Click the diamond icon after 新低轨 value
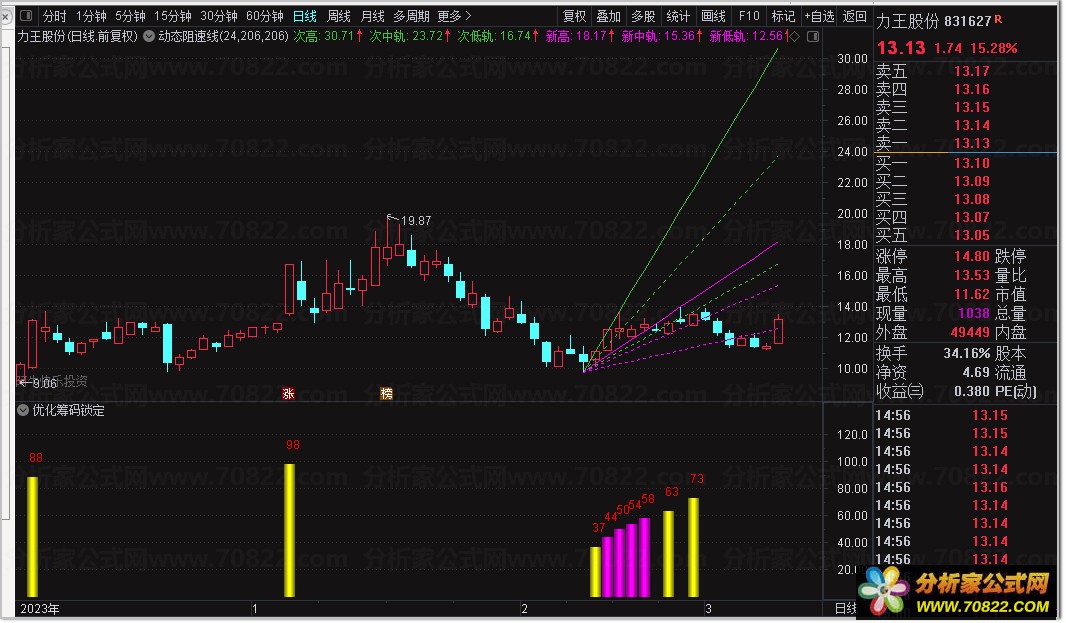Screen dimensions: 1066x623 [793, 36]
